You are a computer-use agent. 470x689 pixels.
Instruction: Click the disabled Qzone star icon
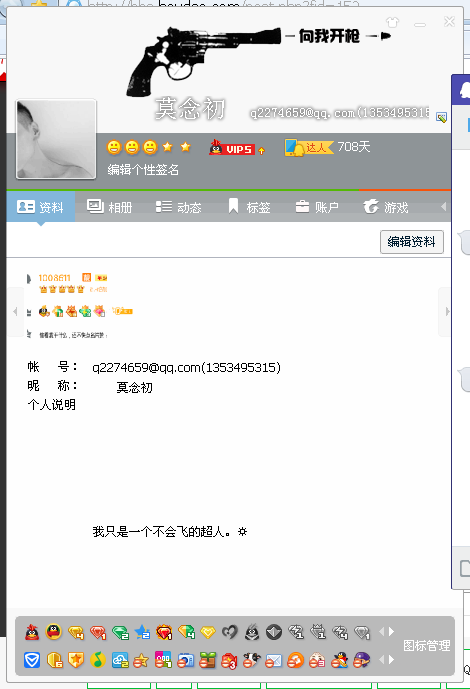point(141,660)
